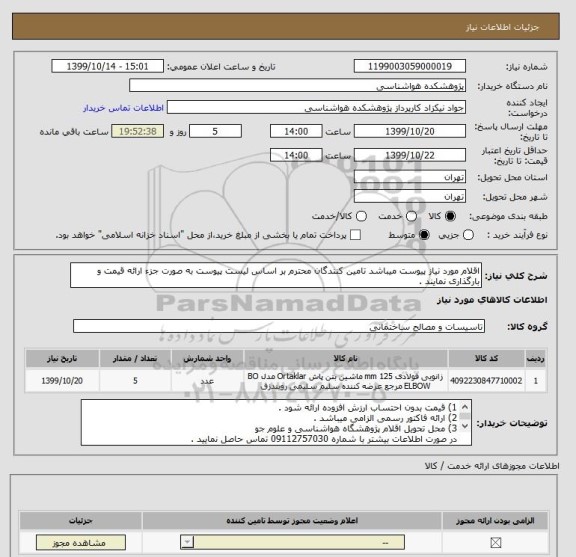Click the جزئیات column header
The height and width of the screenshot is (557, 576).
coord(80,521)
